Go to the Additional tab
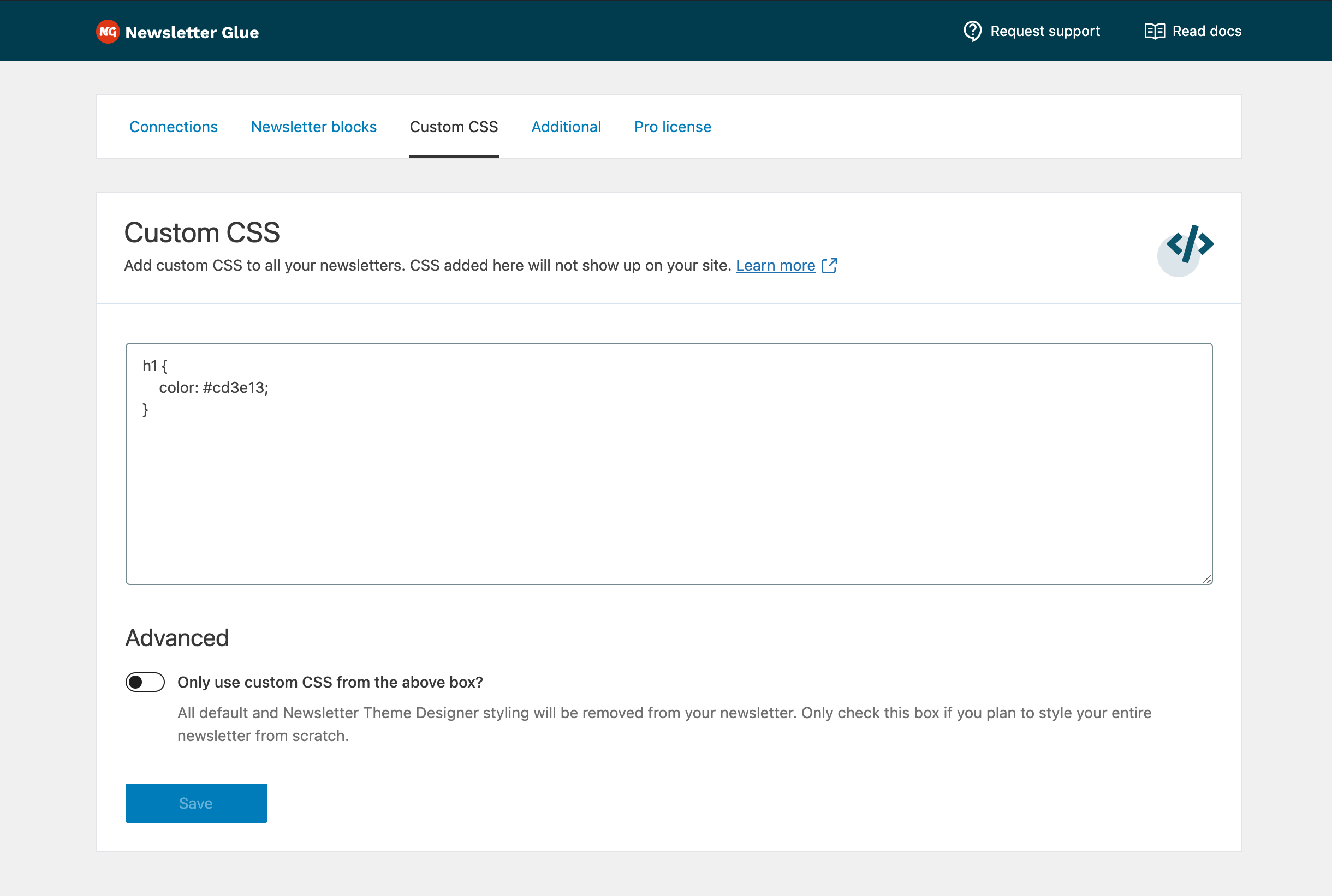Viewport: 1332px width, 896px height. coord(566,127)
